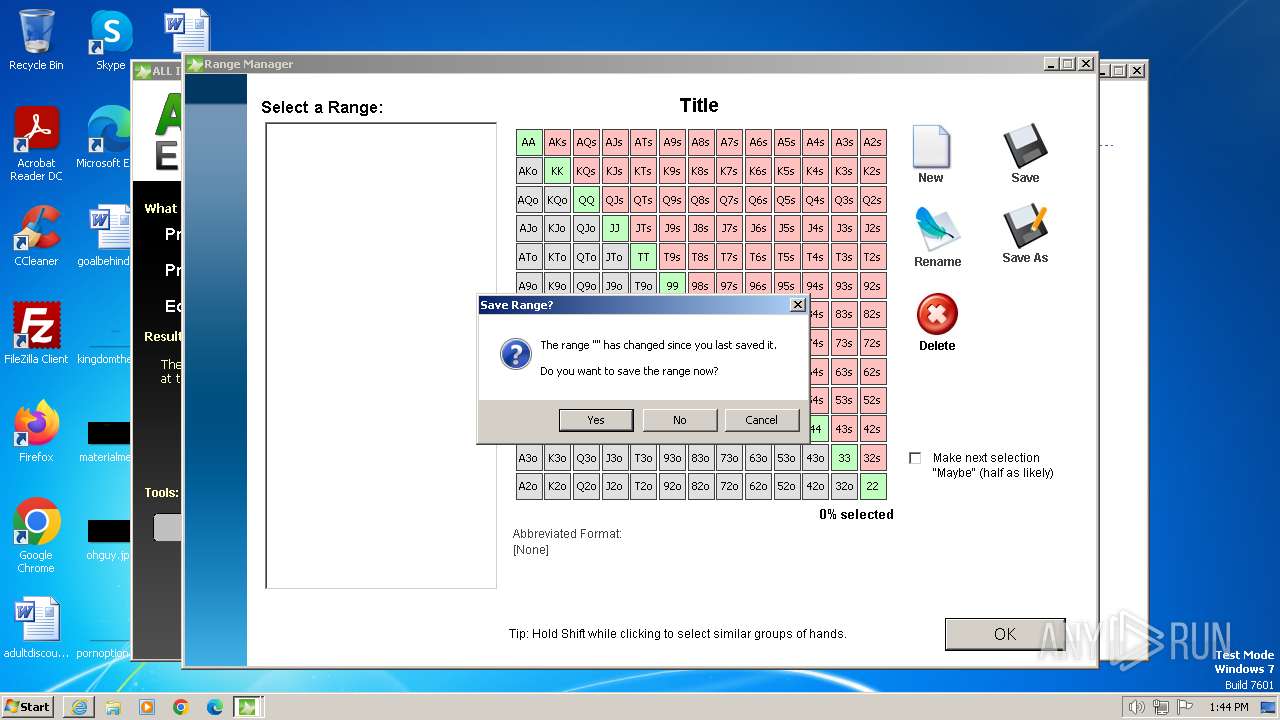Select the K2s hand cell
The image size is (1280, 720).
tap(873, 171)
